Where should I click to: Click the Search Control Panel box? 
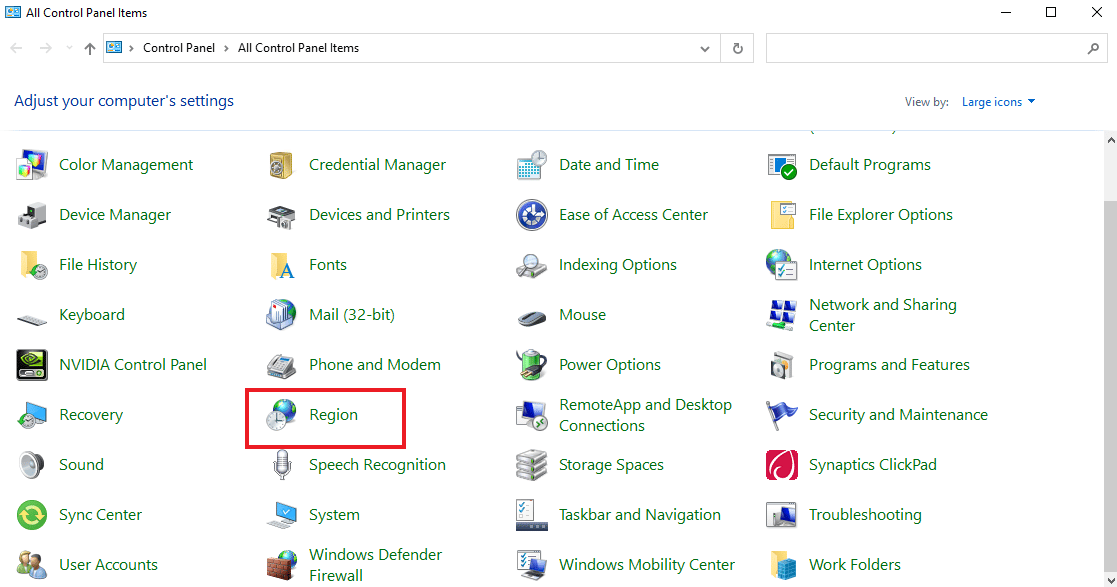click(936, 48)
